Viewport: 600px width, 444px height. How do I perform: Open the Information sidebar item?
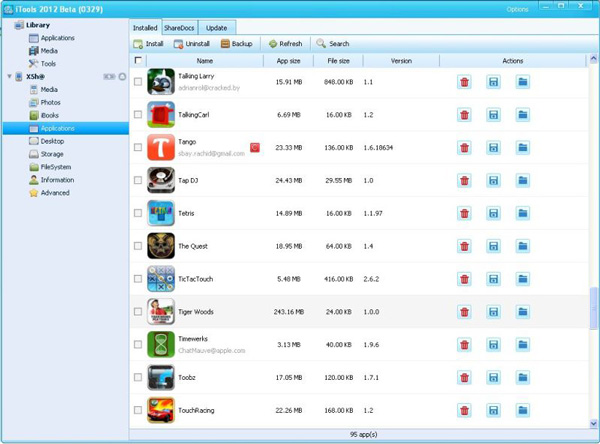(52, 180)
